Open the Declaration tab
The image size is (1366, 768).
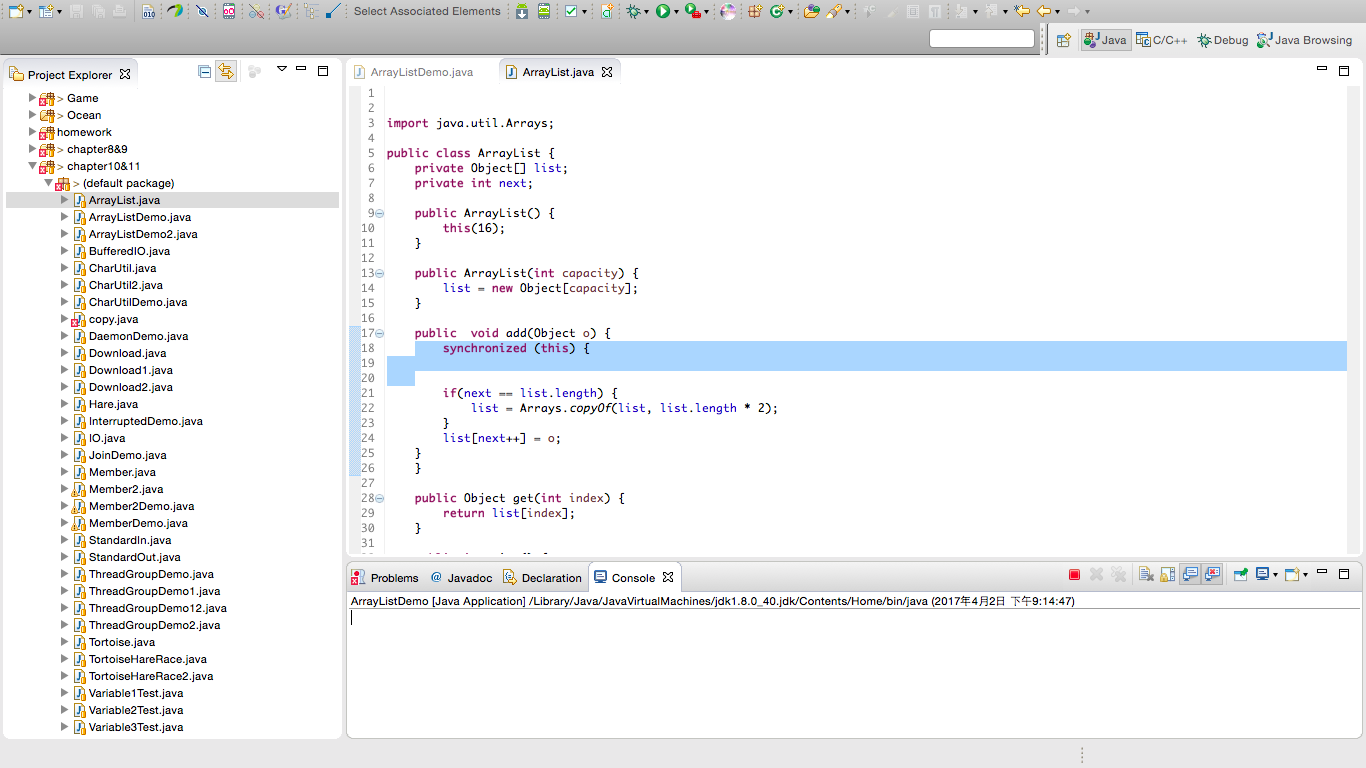click(x=542, y=577)
